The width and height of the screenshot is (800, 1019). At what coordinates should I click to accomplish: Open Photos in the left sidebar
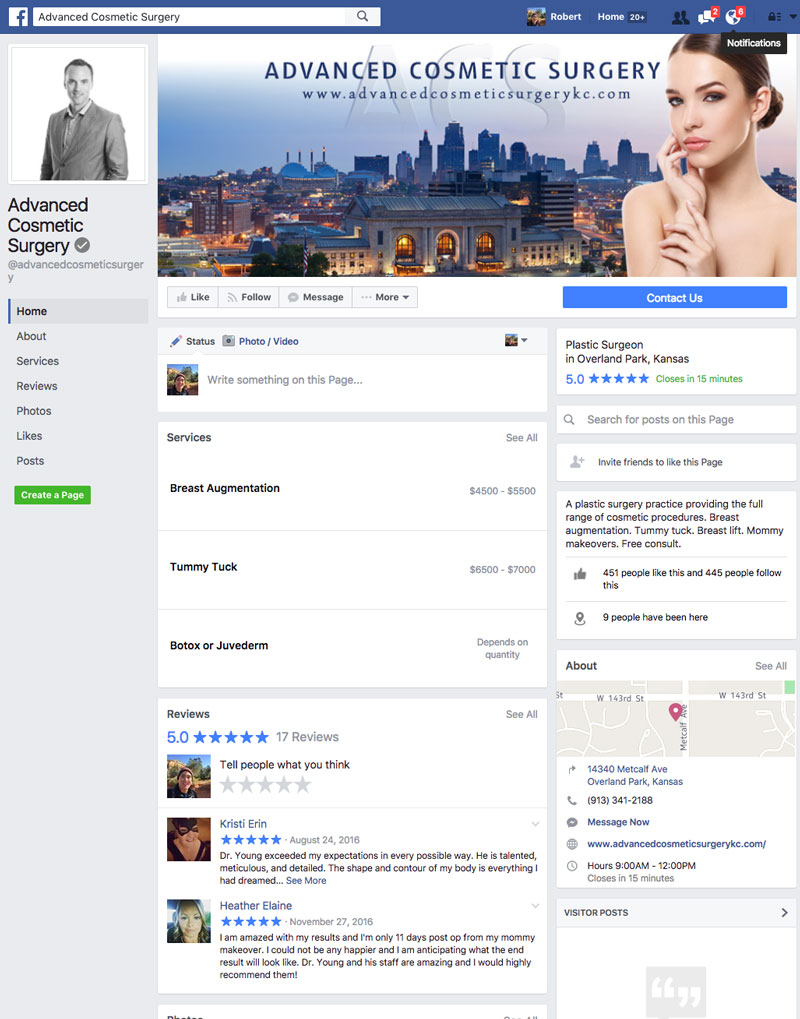[34, 411]
